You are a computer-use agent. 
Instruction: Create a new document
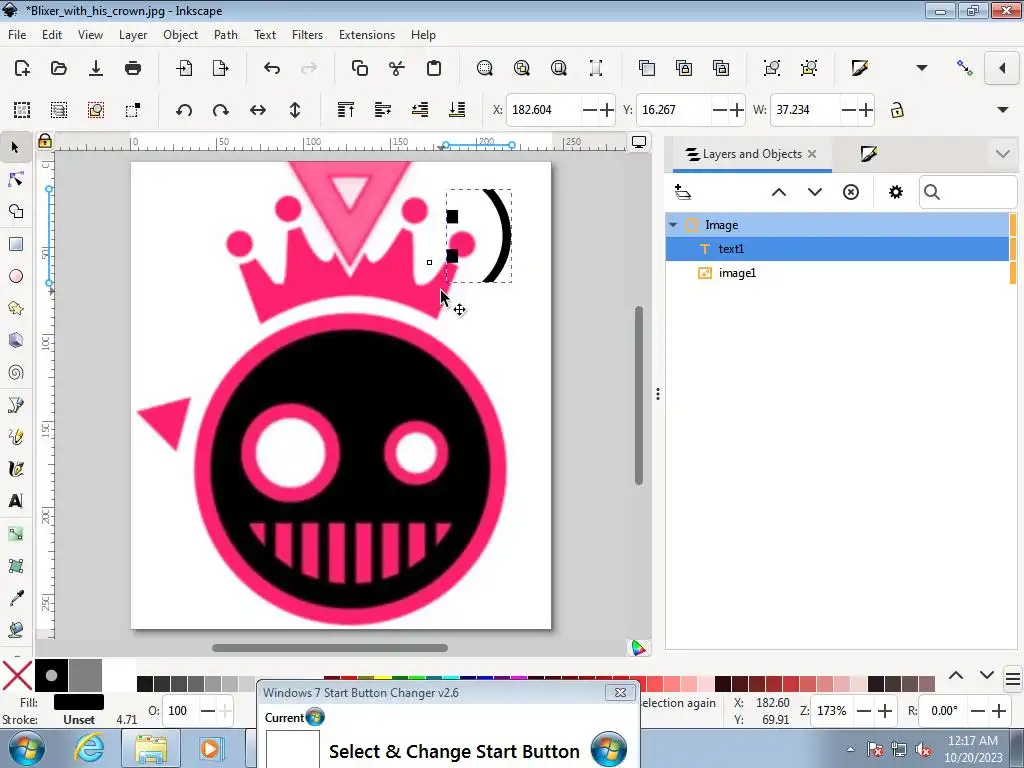point(22,68)
